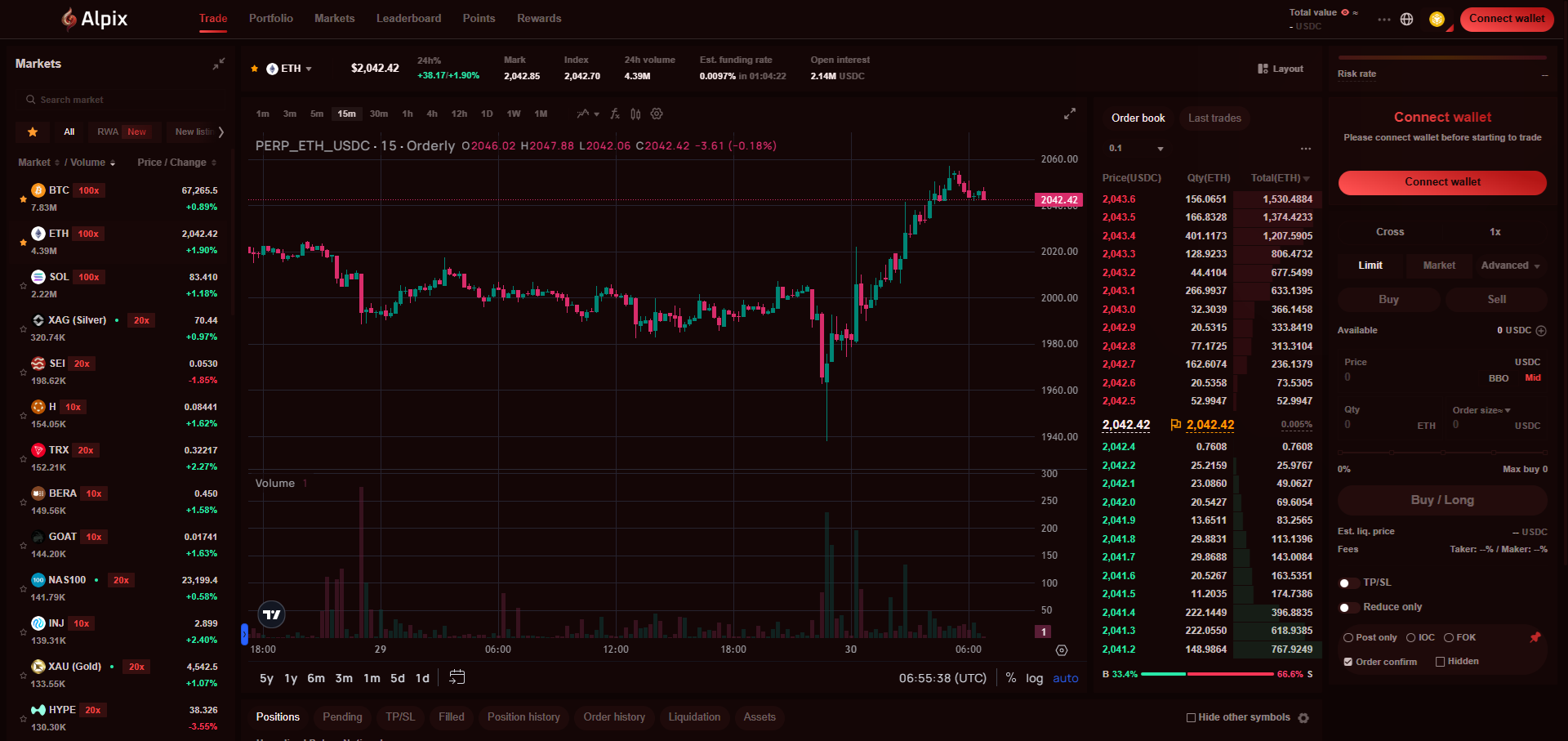
Task: Enable the TP/SL toggle switch
Action: coord(1348,583)
